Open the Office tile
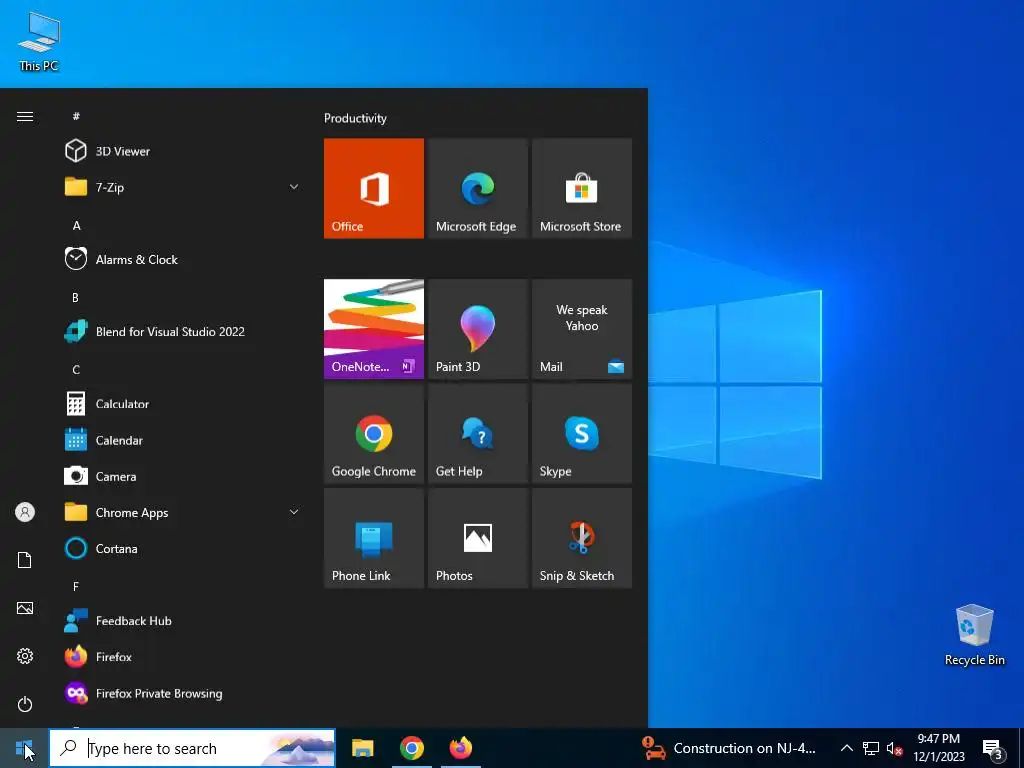 click(x=374, y=188)
